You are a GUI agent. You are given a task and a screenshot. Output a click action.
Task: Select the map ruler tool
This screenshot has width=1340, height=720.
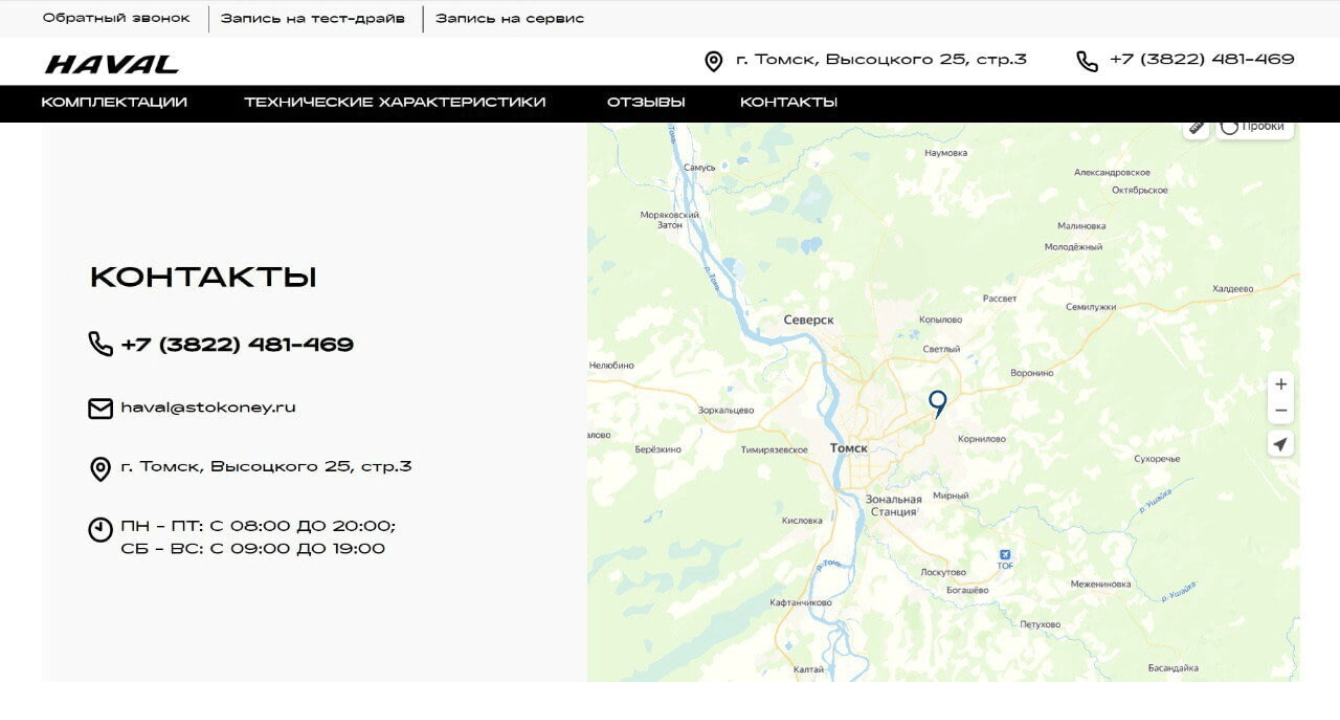coord(1197,129)
